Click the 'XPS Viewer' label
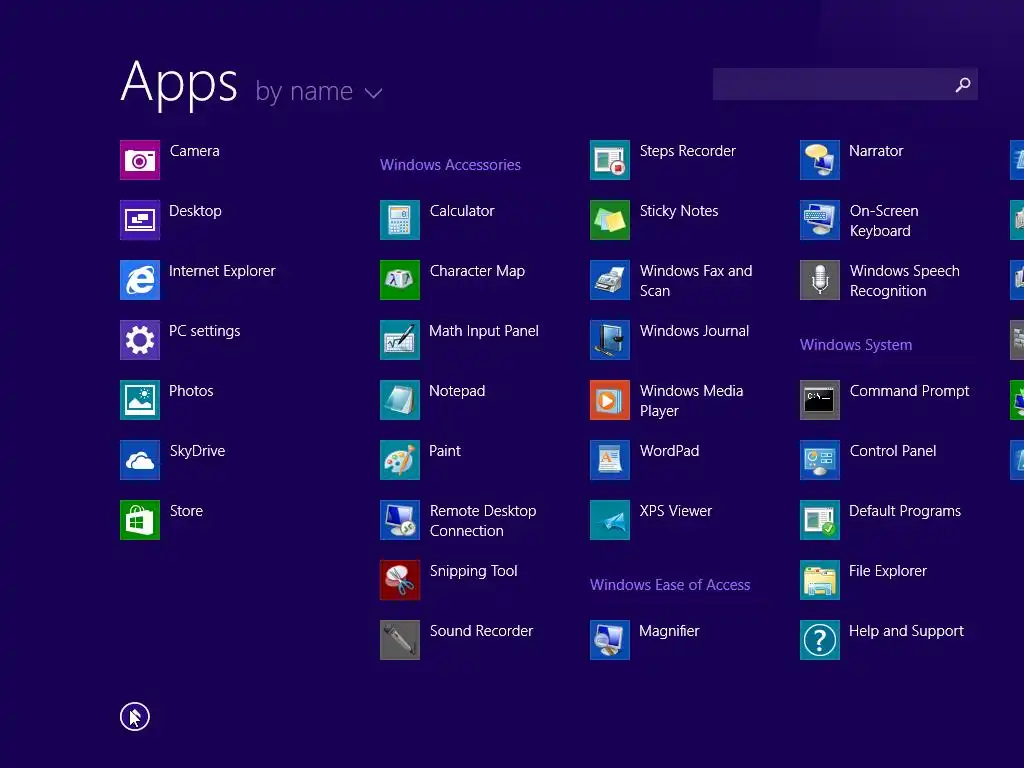 click(x=676, y=511)
